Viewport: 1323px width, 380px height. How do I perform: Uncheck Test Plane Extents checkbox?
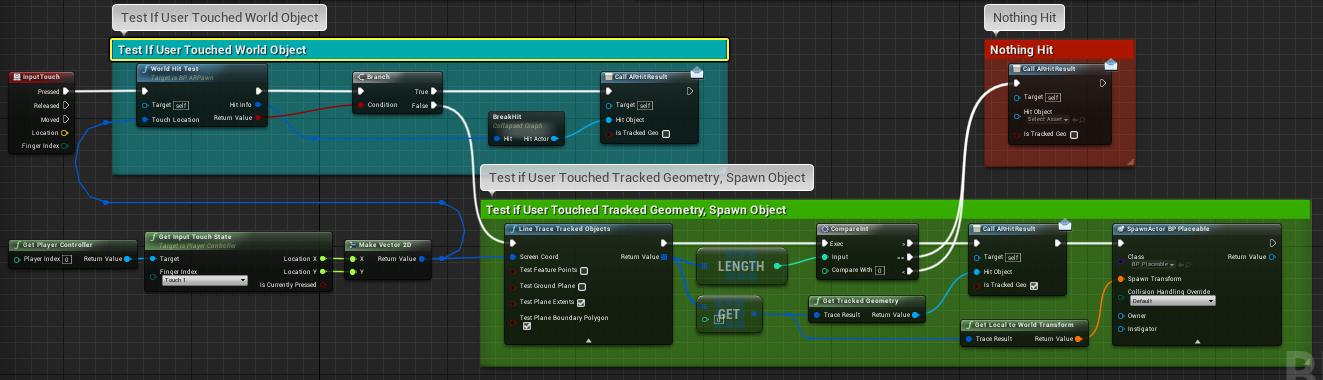coord(581,302)
